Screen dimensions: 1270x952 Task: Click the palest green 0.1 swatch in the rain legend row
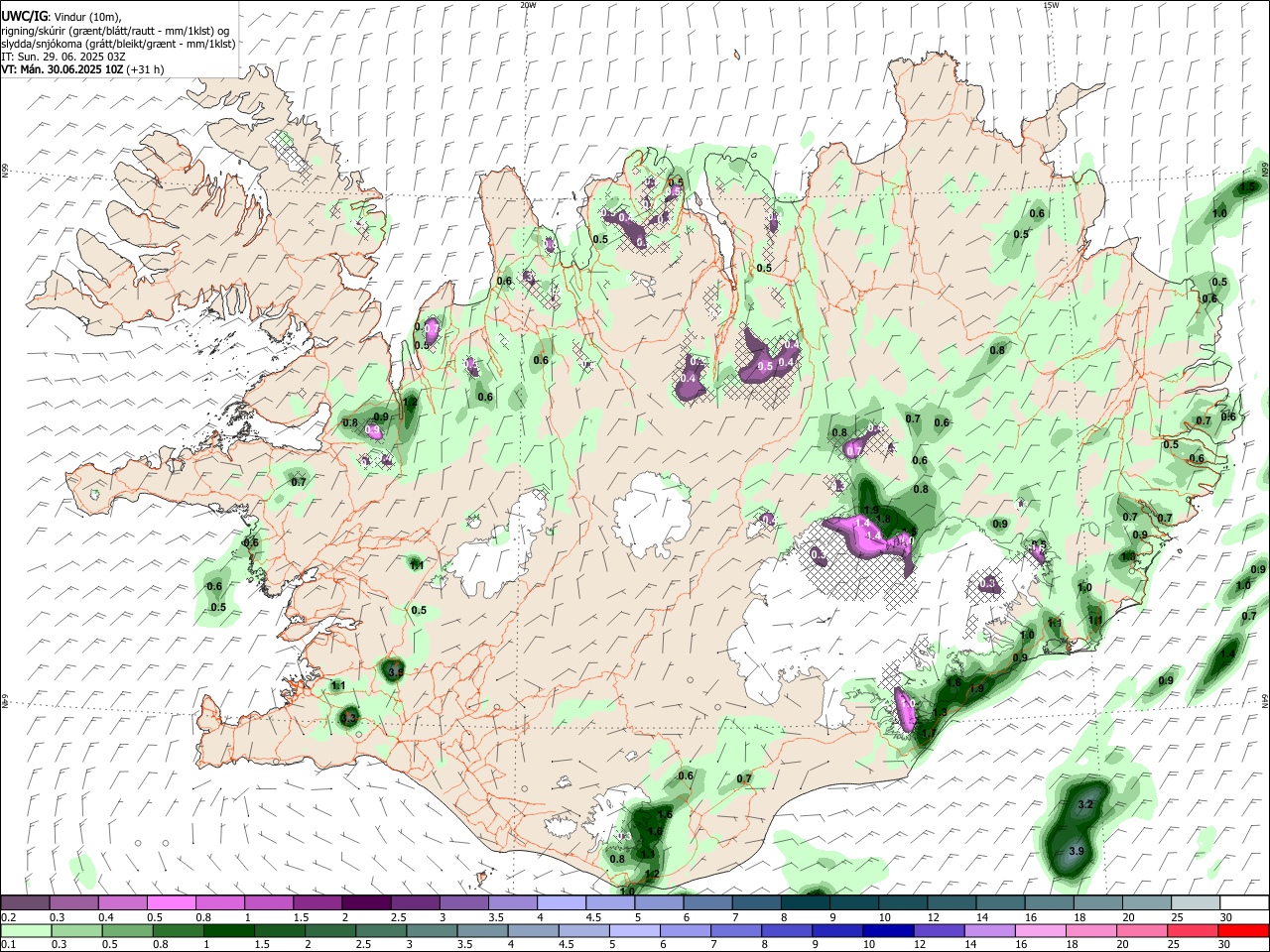pos(26,930)
